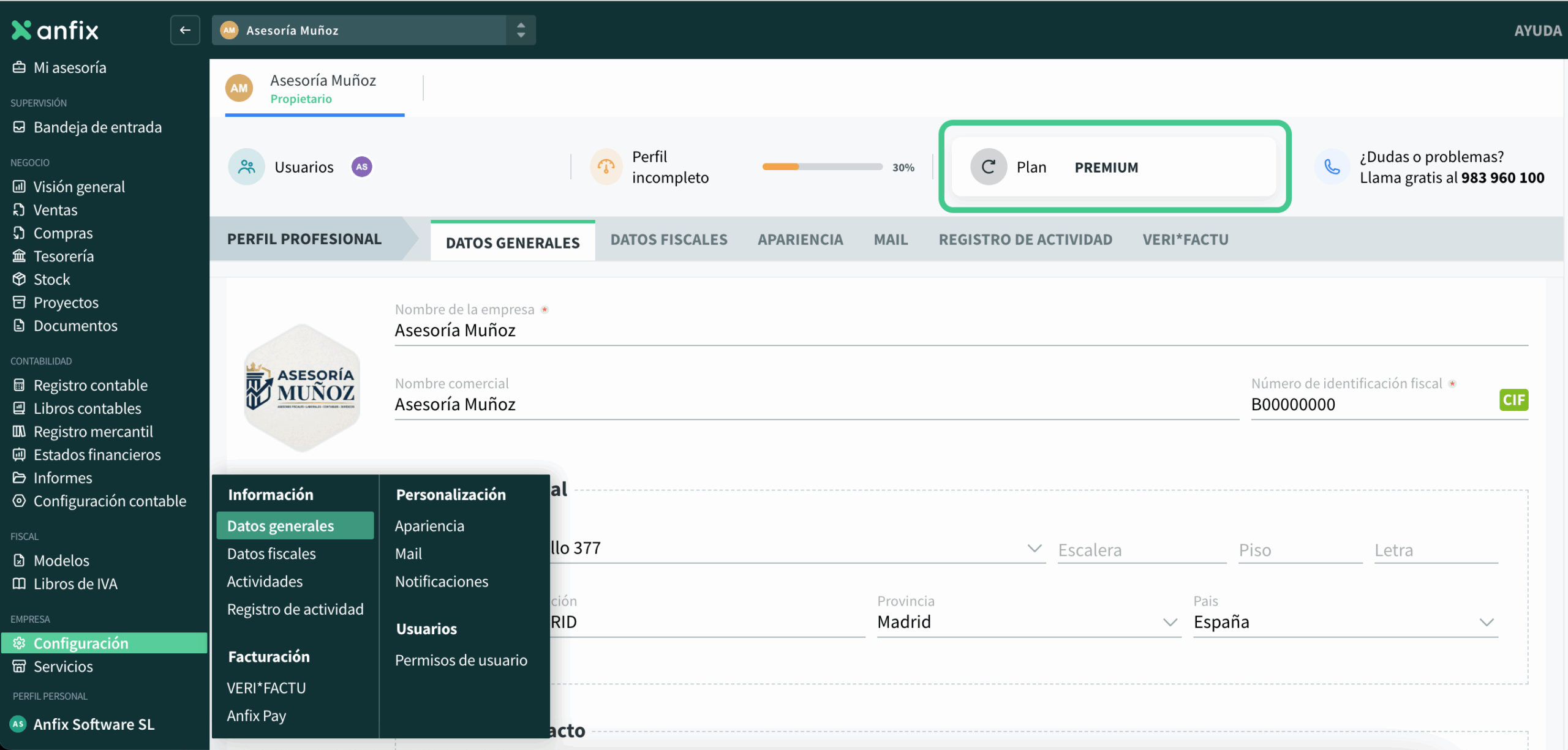Click Anfix Software SL personal profile

93,724
